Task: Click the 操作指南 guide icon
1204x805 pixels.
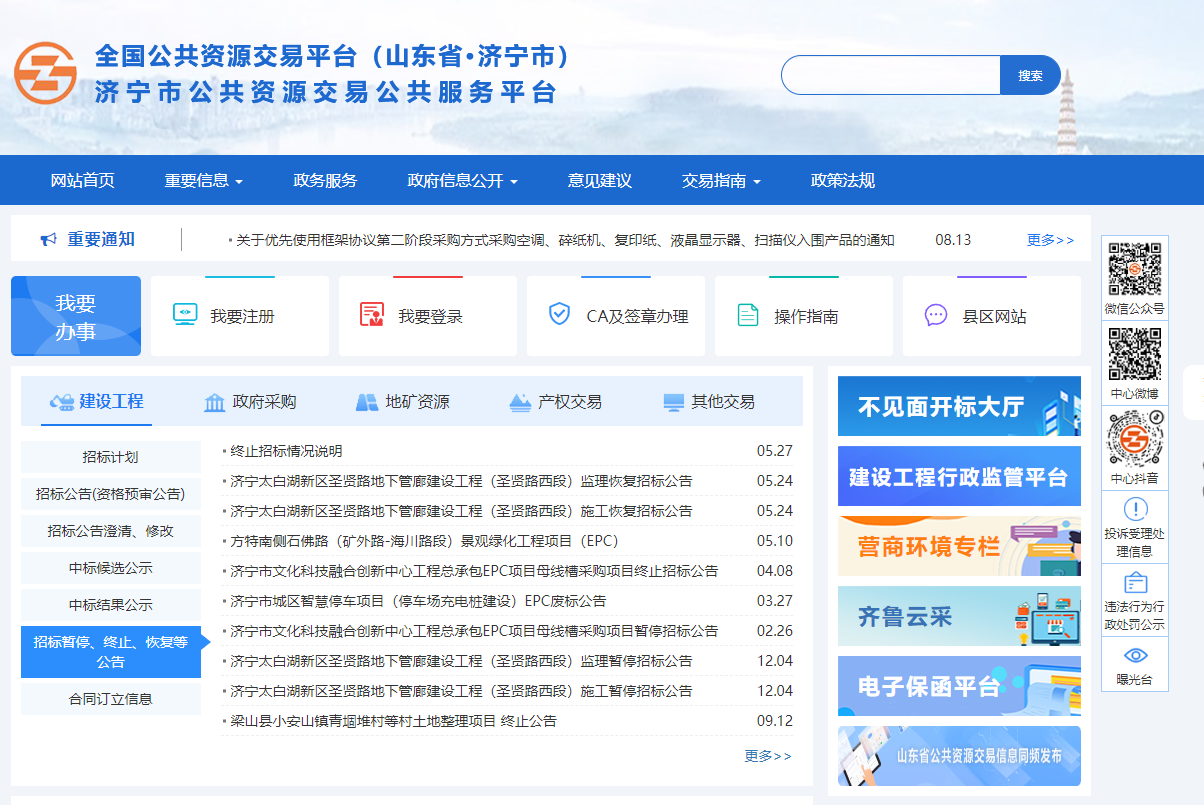Action: pyautogui.click(x=746, y=314)
